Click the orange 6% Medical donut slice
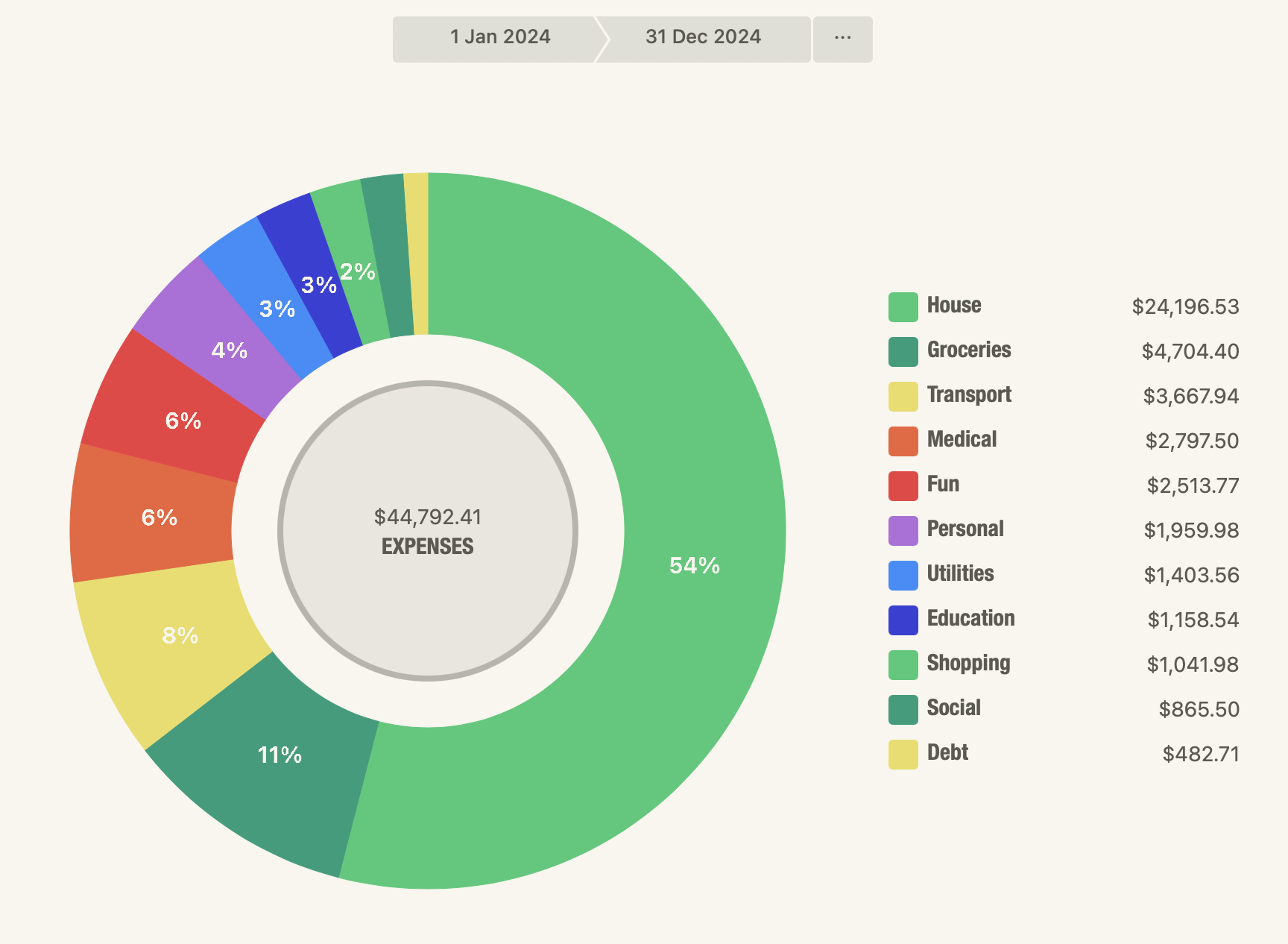This screenshot has height=944, width=1288. point(159,517)
